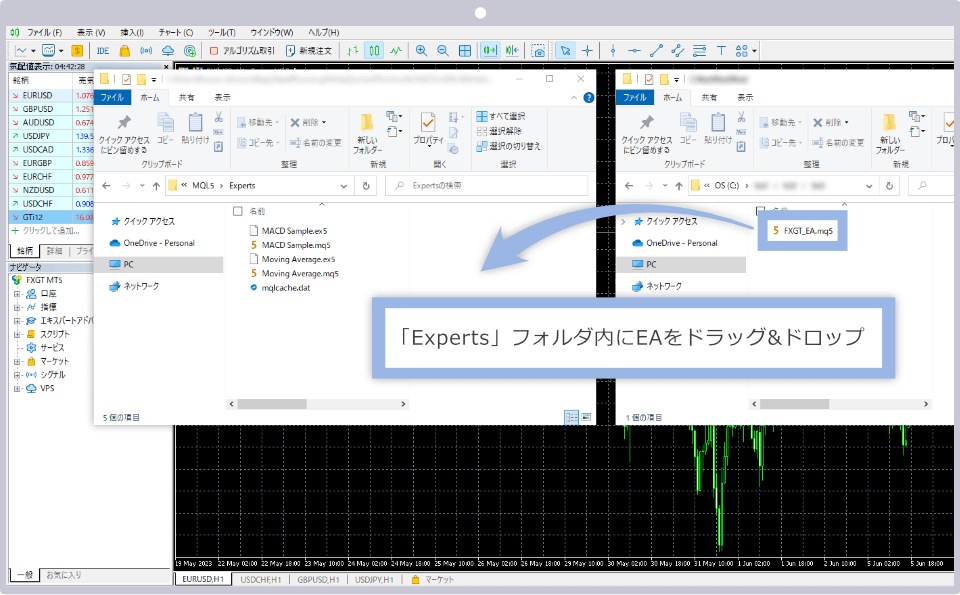
Task: Open the ツール(T) menu
Action: (x=222, y=32)
